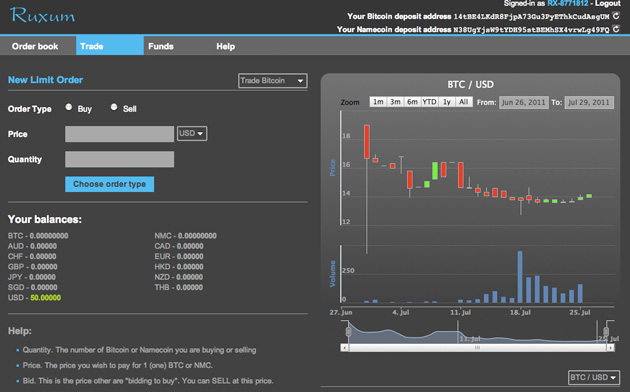Viewport: 630px width, 392px height.
Task: Click the Price input field
Action: tap(119, 134)
